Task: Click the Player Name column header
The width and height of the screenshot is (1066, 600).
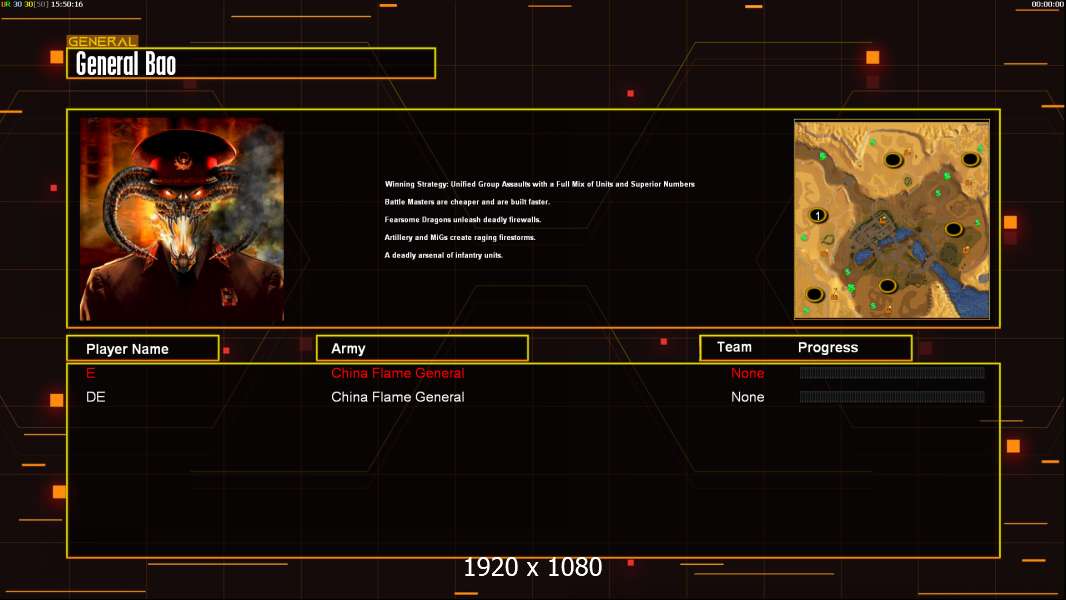Action: (143, 349)
